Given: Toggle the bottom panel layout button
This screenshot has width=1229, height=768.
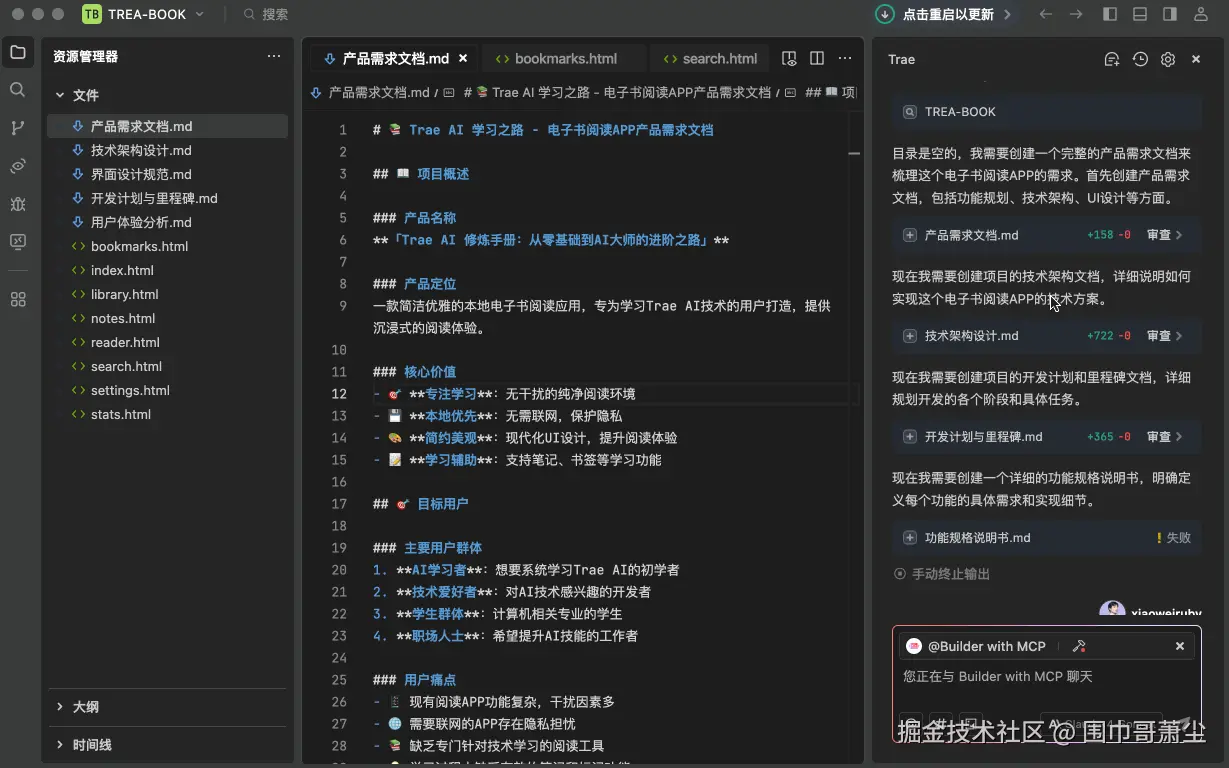Looking at the screenshot, I should coord(1140,14).
